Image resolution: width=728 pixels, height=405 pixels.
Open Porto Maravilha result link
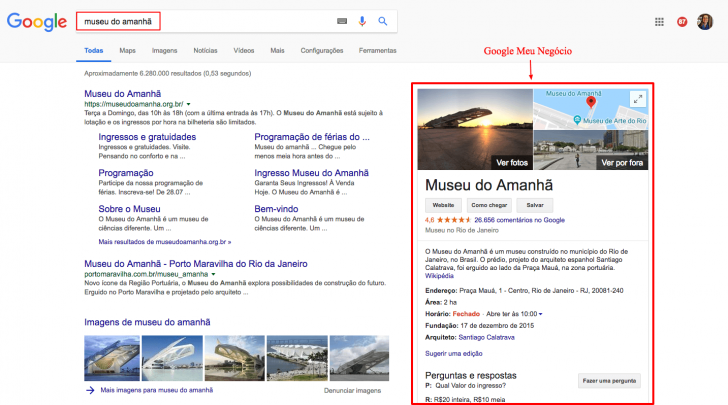[x=196, y=264]
